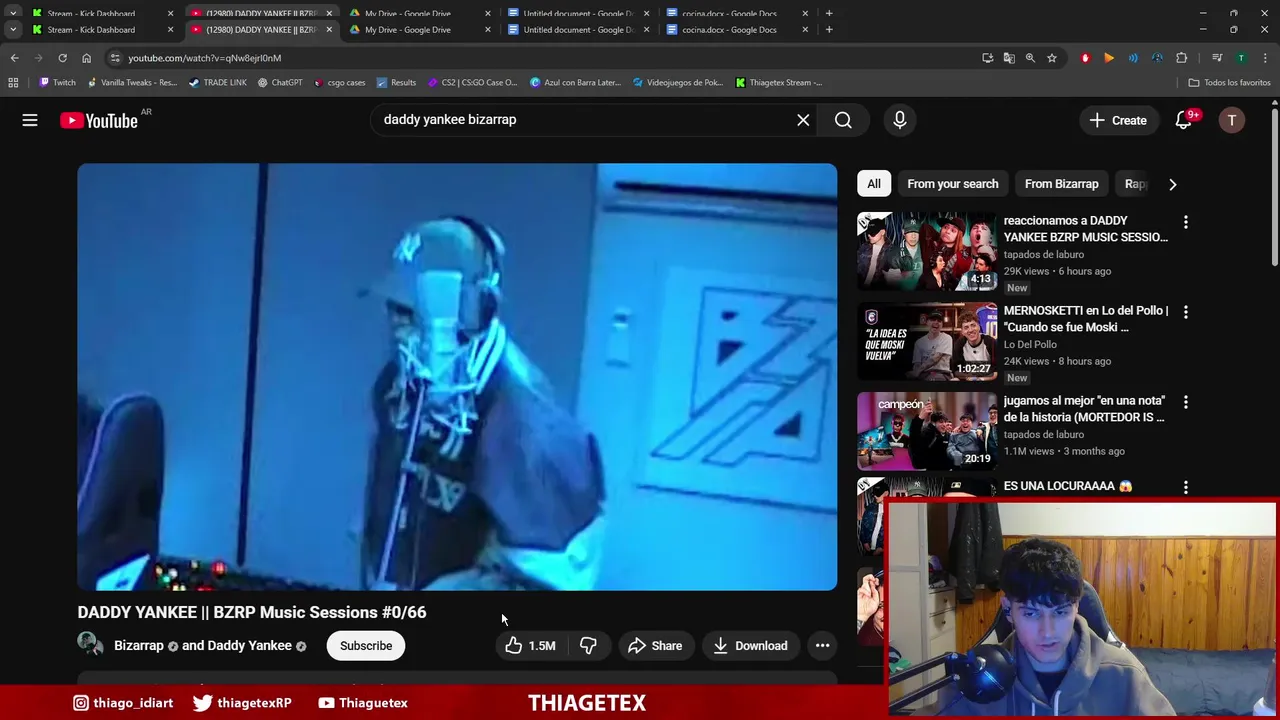Open the zoom magnifier icon in address bar
Viewport: 1280px width, 720px height.
click(1030, 58)
